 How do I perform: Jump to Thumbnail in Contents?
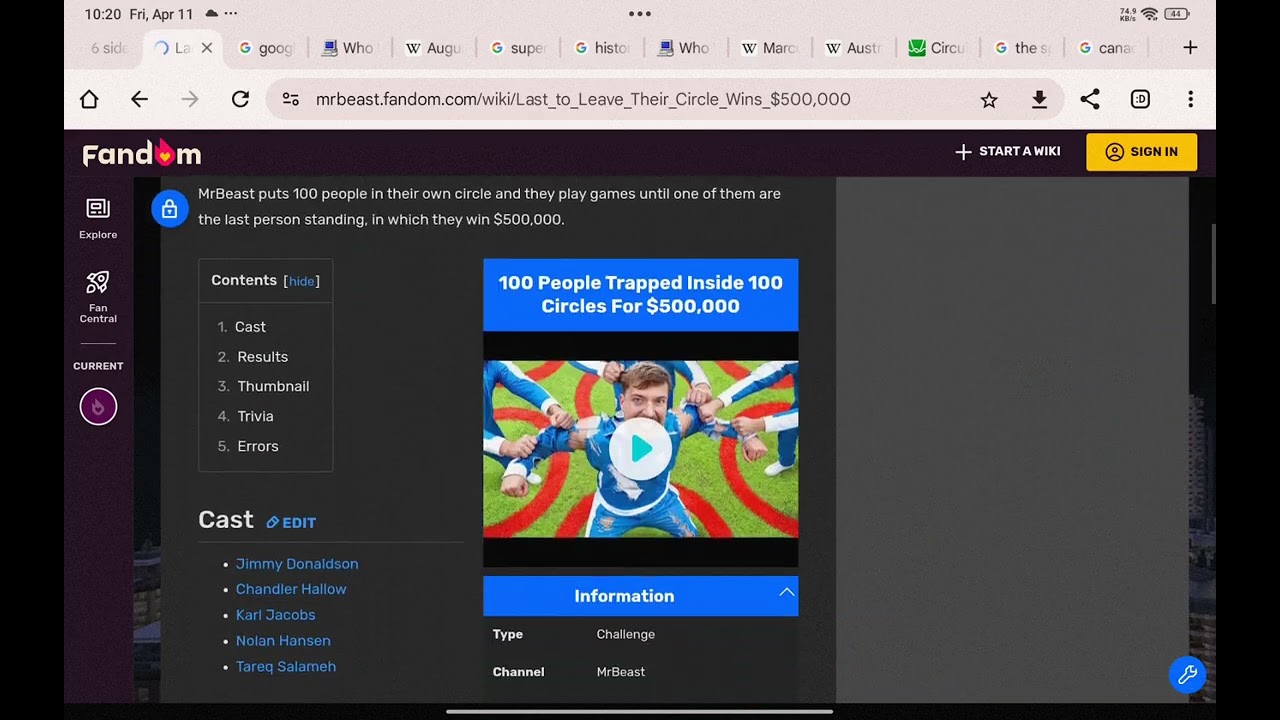(x=273, y=386)
